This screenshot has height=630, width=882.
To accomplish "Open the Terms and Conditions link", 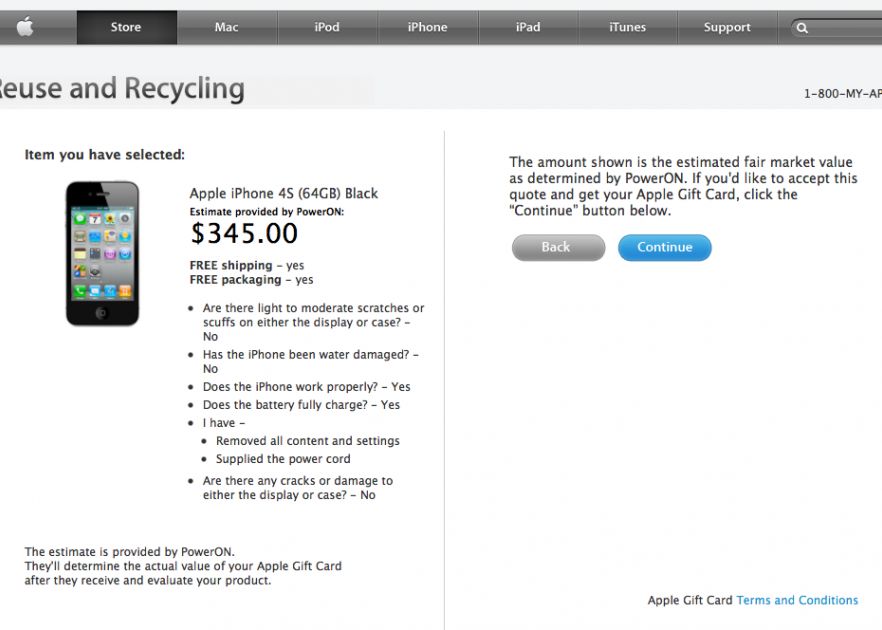I will click(797, 600).
